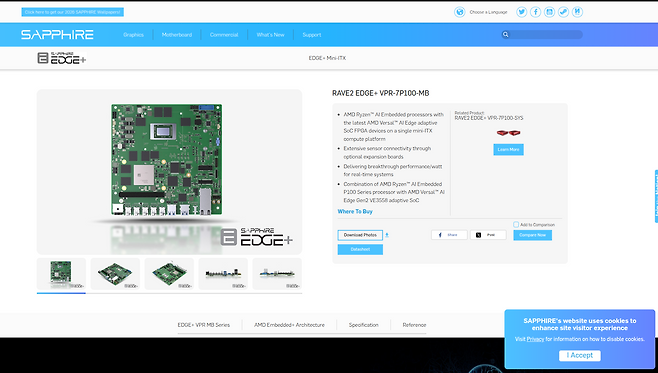
Task: Open SAPPHIRE's Twitter page icon
Action: click(x=522, y=12)
